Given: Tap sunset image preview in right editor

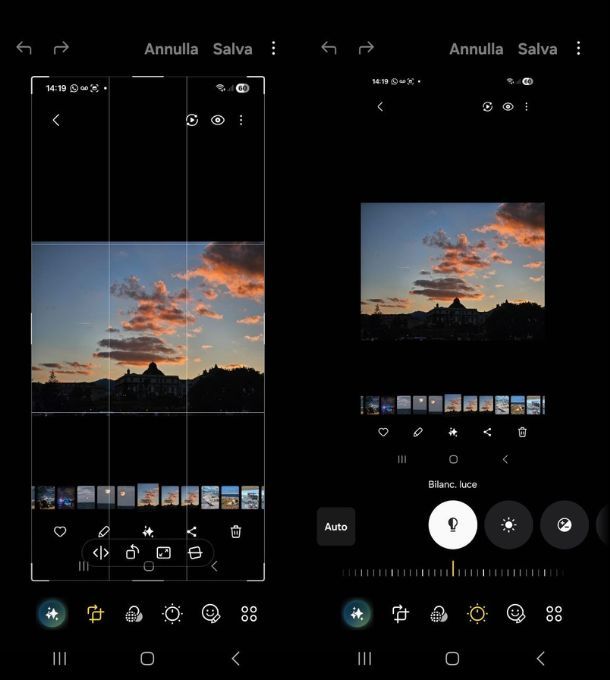Looking at the screenshot, I should tap(453, 272).
